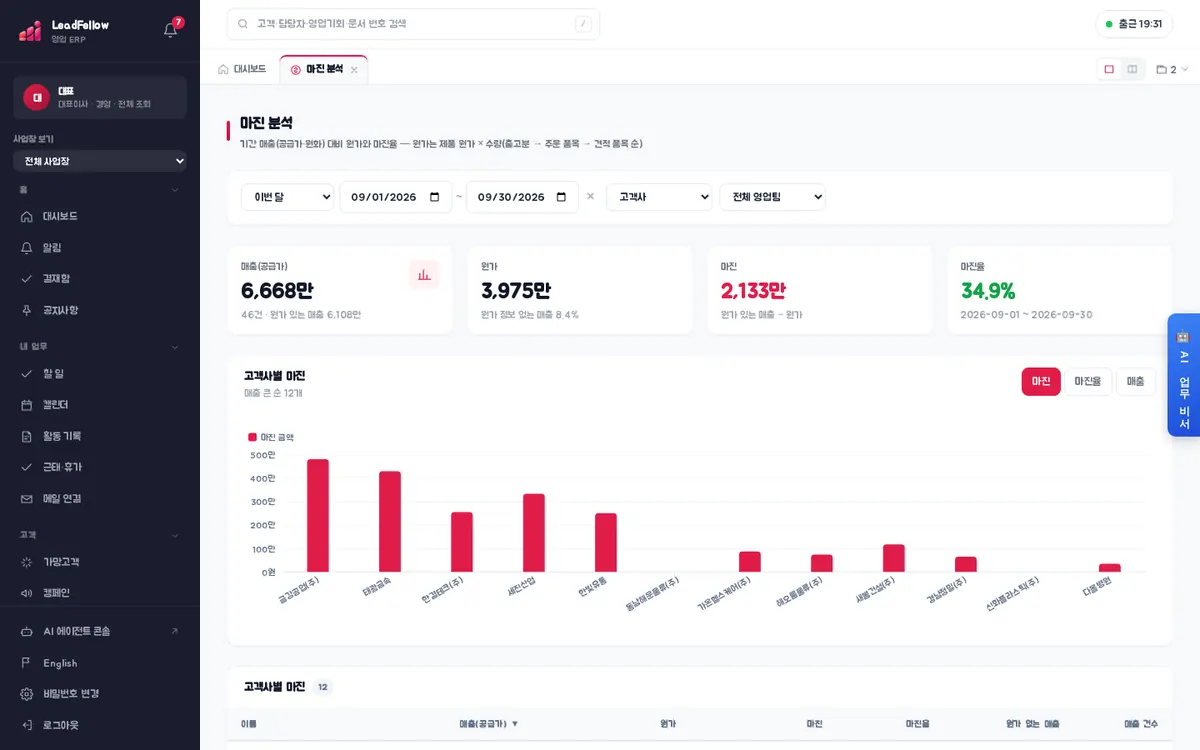
Task: Open the 전체 사업장 dropdown
Action: point(100,161)
